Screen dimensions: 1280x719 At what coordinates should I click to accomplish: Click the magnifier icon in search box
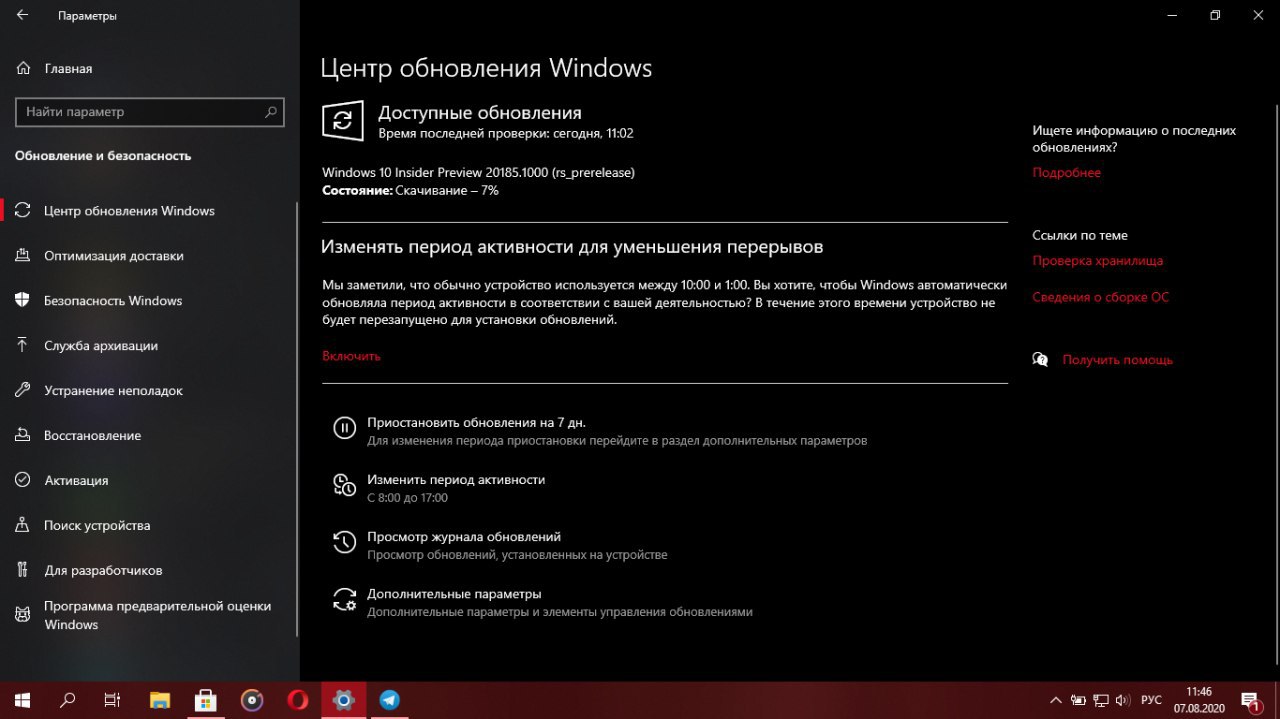(x=271, y=112)
